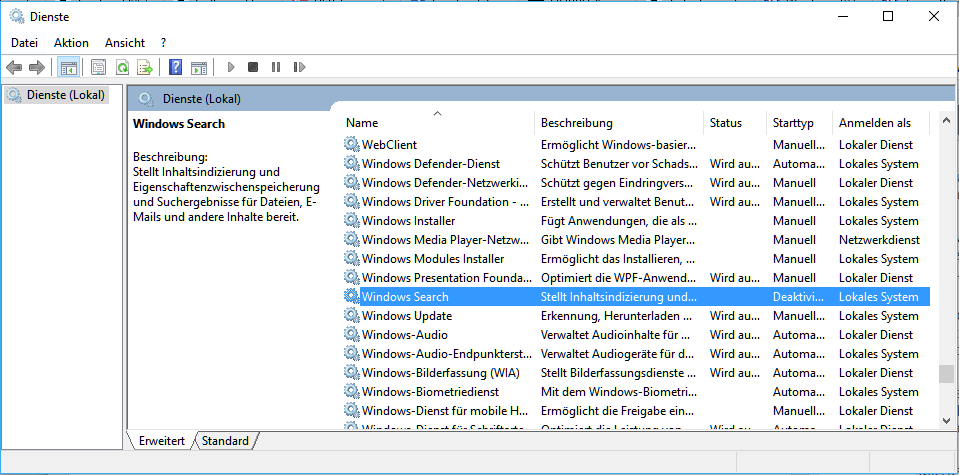Click gear icon of Windows Modules Installer

(x=351, y=259)
